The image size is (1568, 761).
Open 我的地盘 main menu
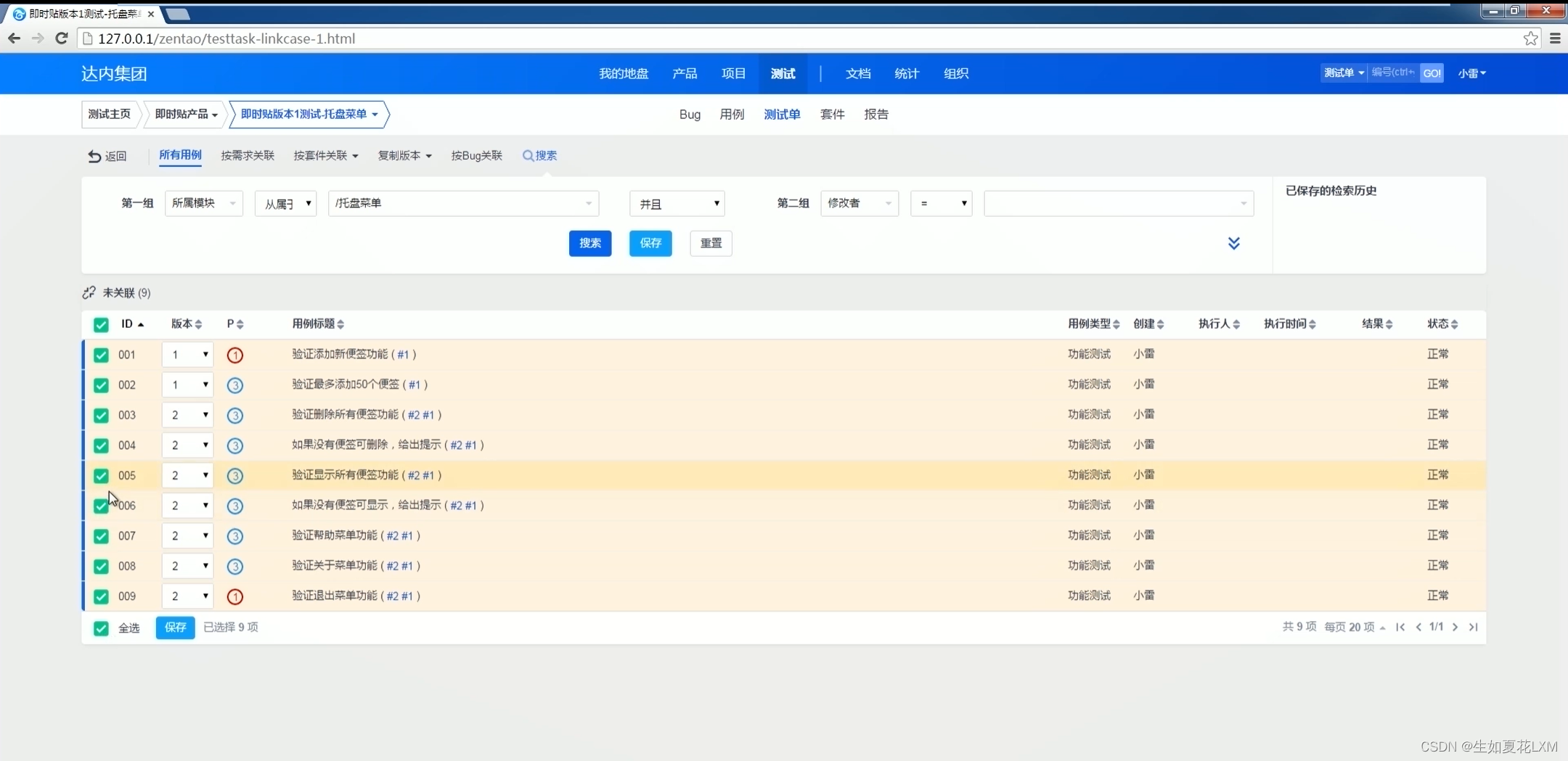[x=624, y=73]
